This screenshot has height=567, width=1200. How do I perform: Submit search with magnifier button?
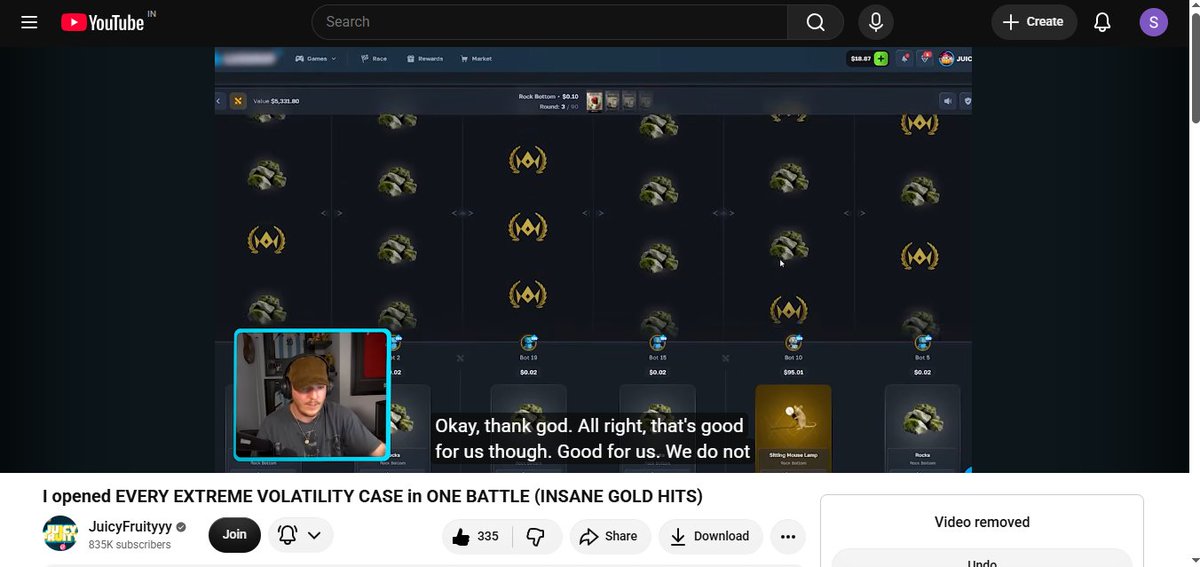coord(816,22)
